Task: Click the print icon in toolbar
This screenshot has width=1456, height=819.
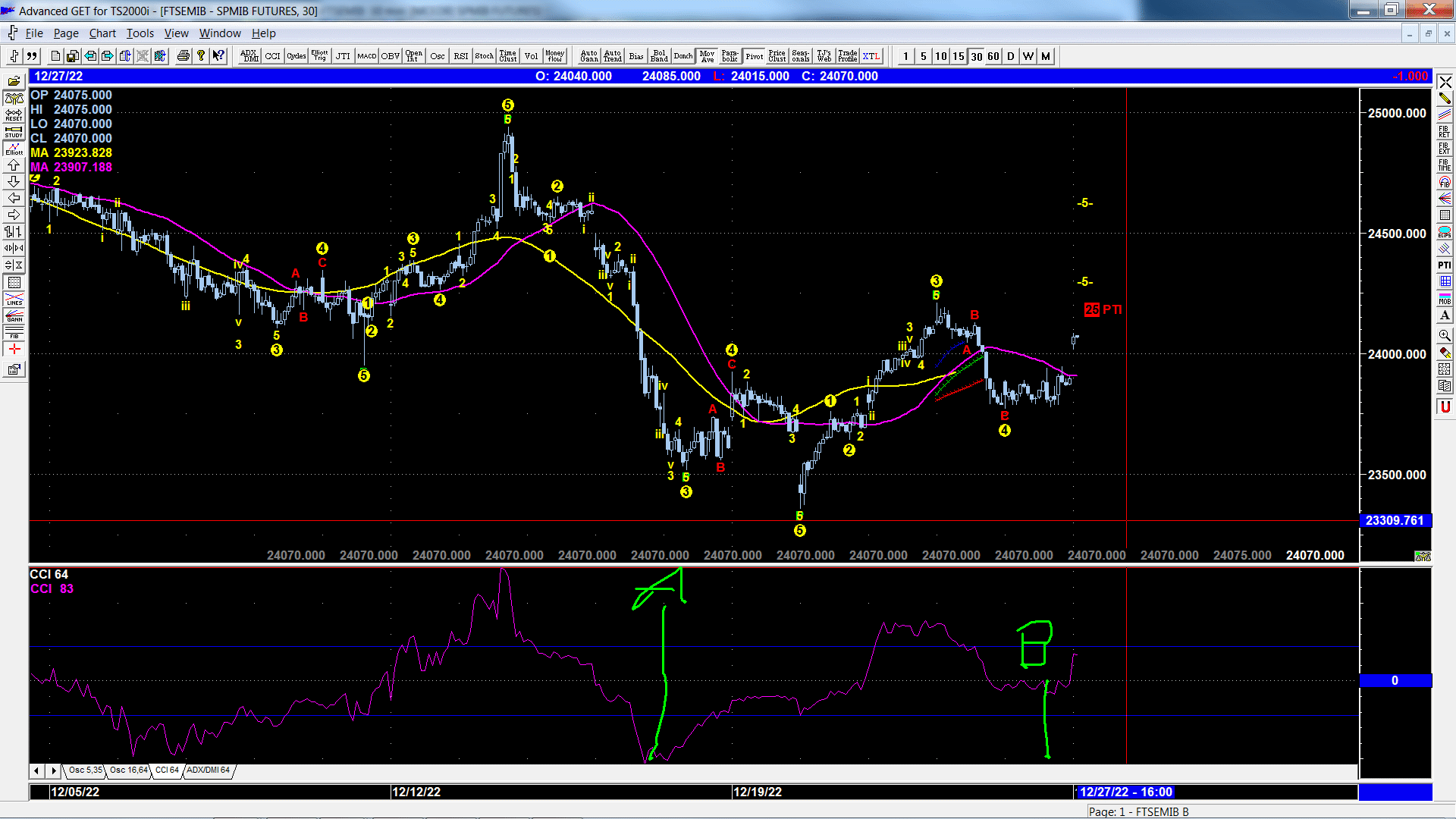Action: (184, 56)
